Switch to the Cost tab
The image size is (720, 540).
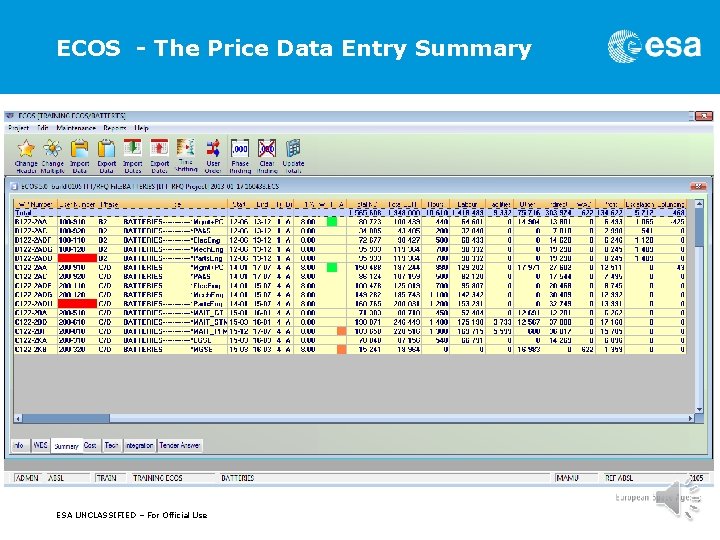coord(90,445)
